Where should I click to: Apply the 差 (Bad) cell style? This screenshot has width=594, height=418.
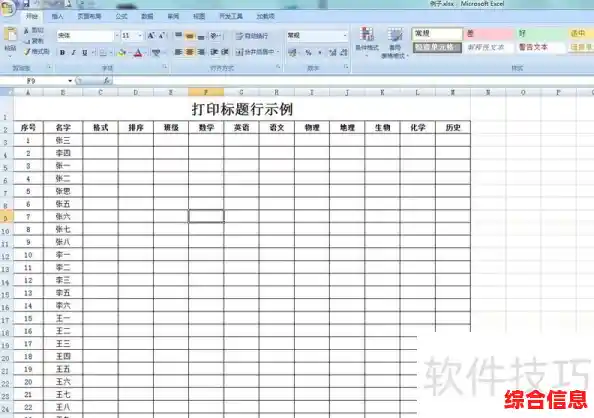489,34
